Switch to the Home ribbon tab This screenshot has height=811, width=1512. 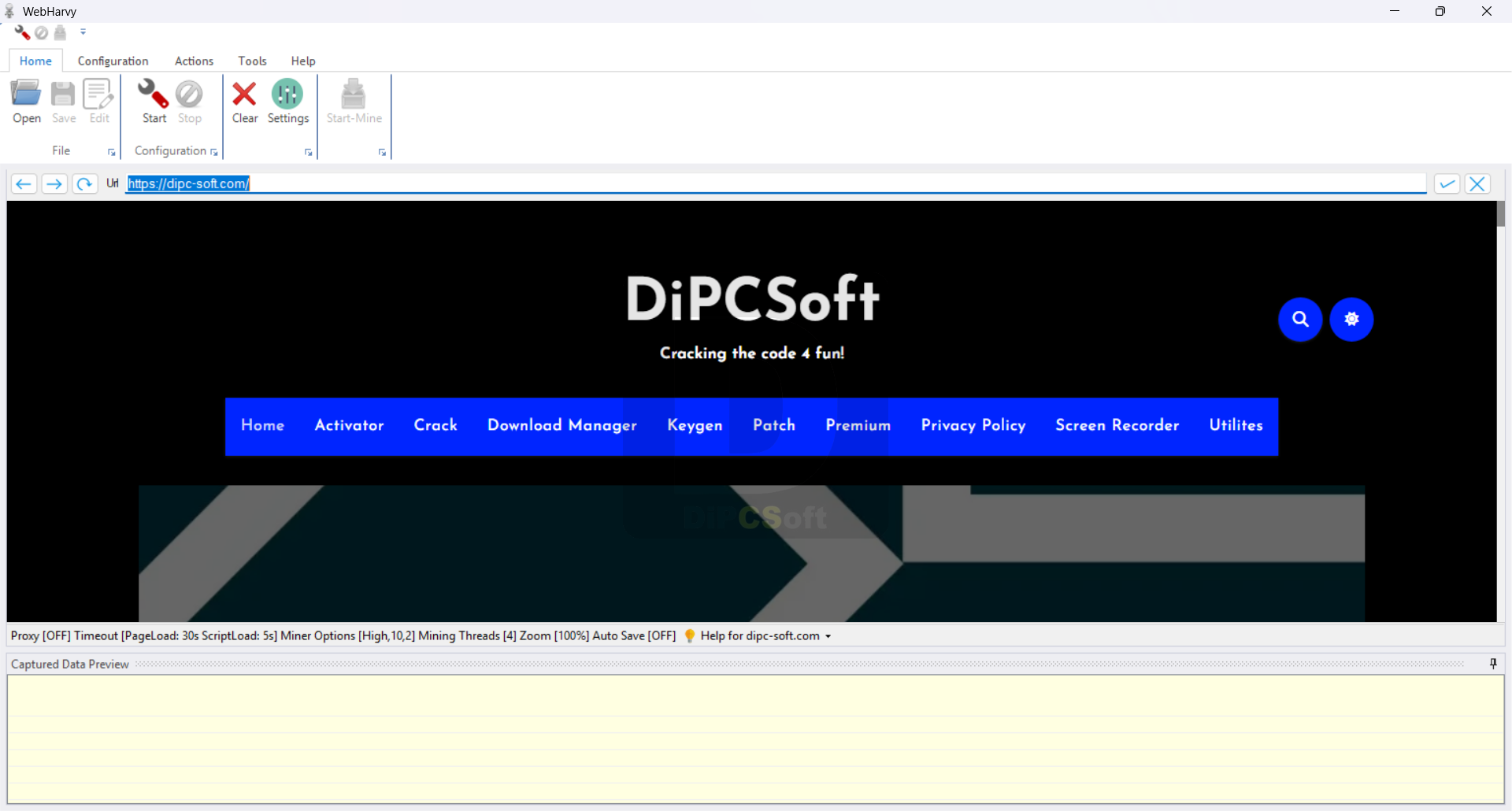(x=35, y=61)
